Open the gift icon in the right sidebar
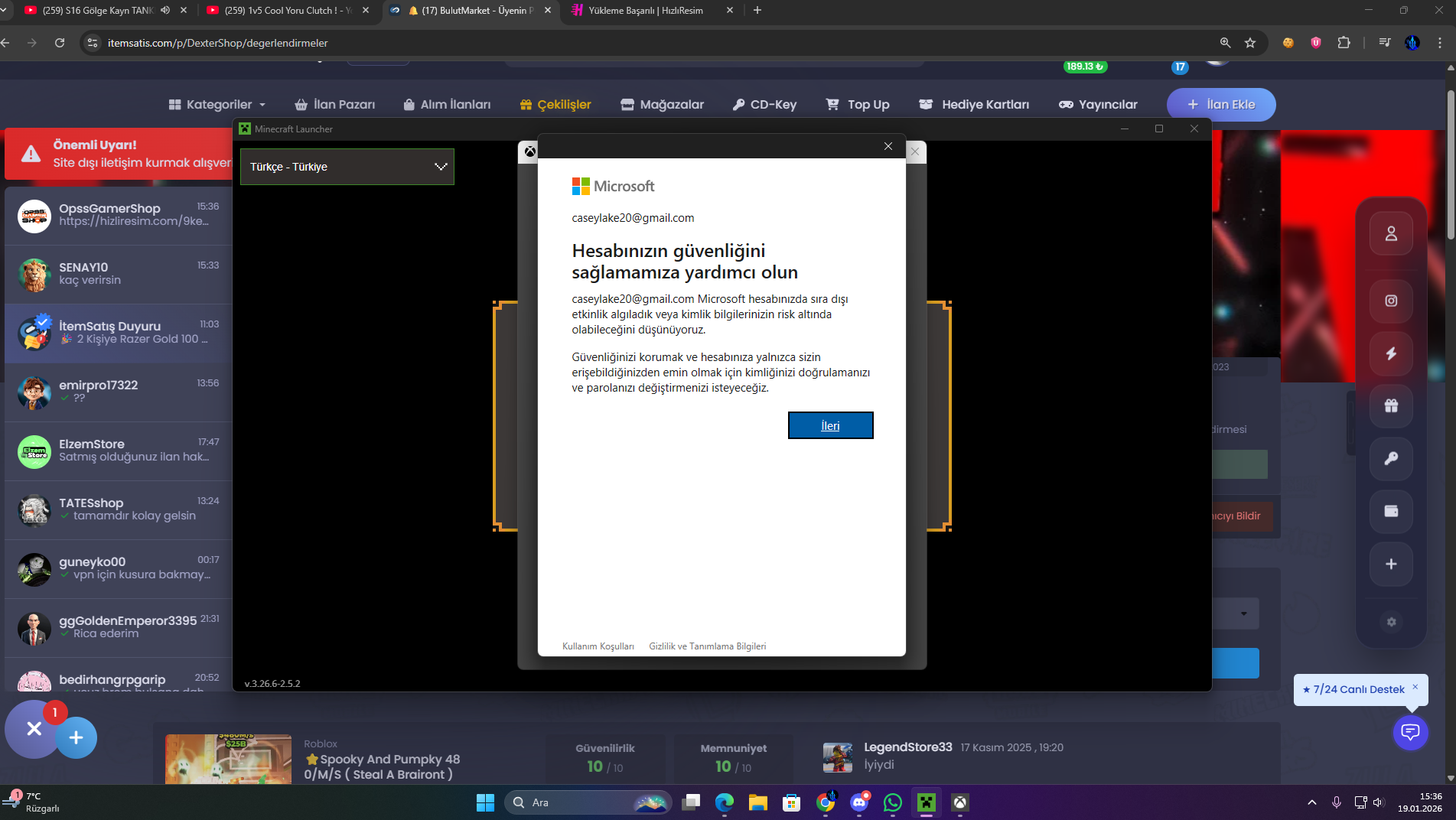Viewport: 1456px width, 820px height. coord(1391,405)
